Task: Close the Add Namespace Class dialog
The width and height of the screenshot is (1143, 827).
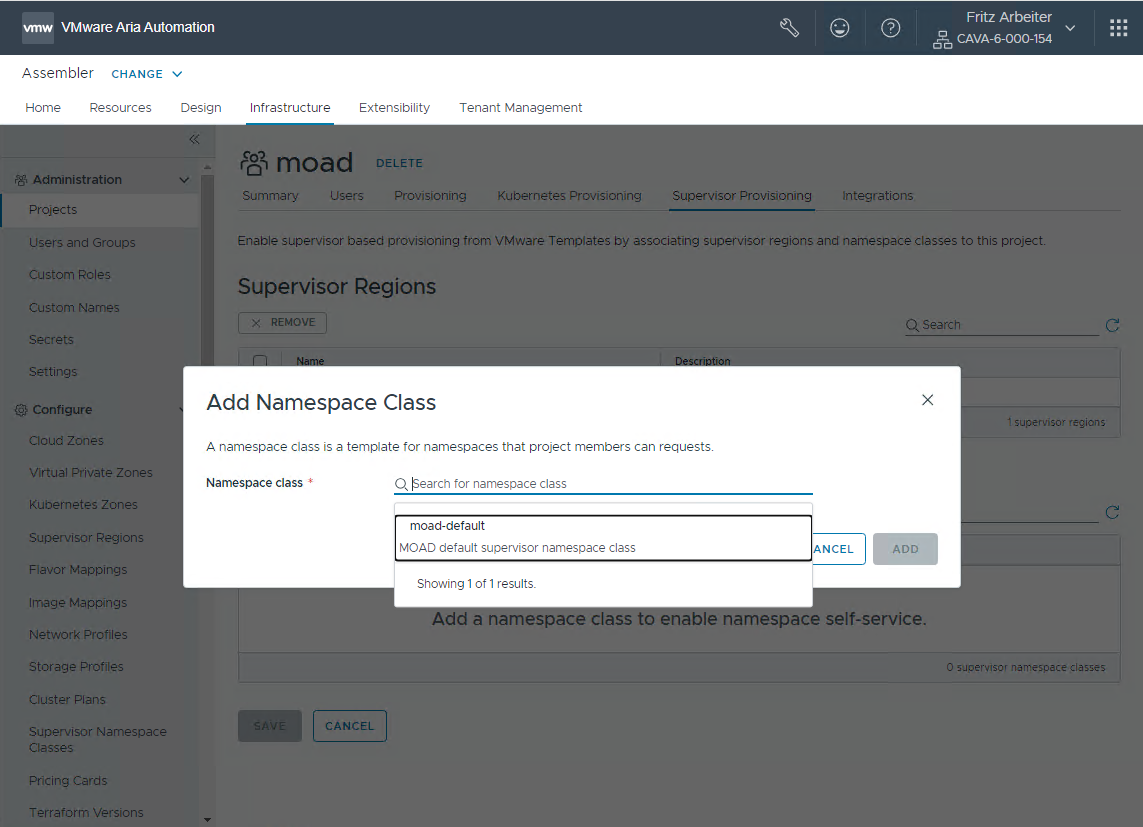Action: tap(927, 400)
